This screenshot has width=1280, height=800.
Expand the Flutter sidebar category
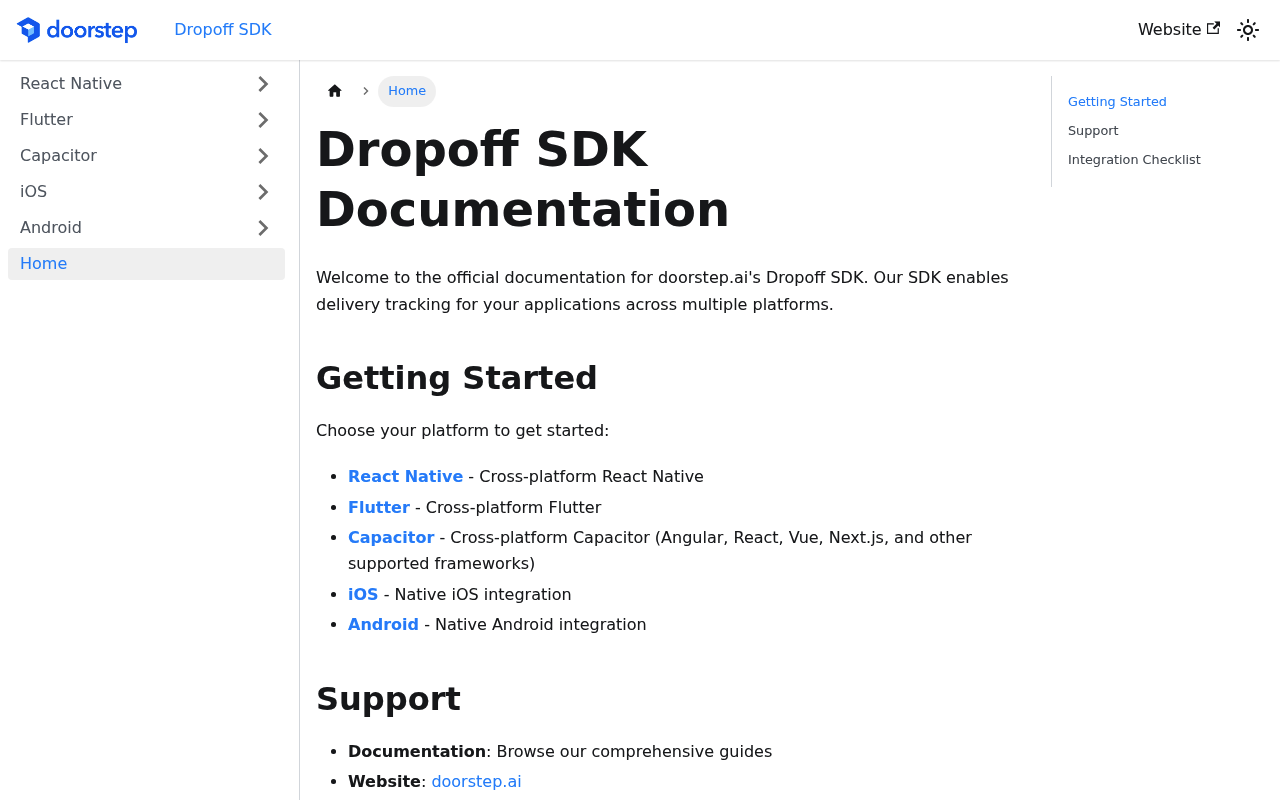pos(263,120)
